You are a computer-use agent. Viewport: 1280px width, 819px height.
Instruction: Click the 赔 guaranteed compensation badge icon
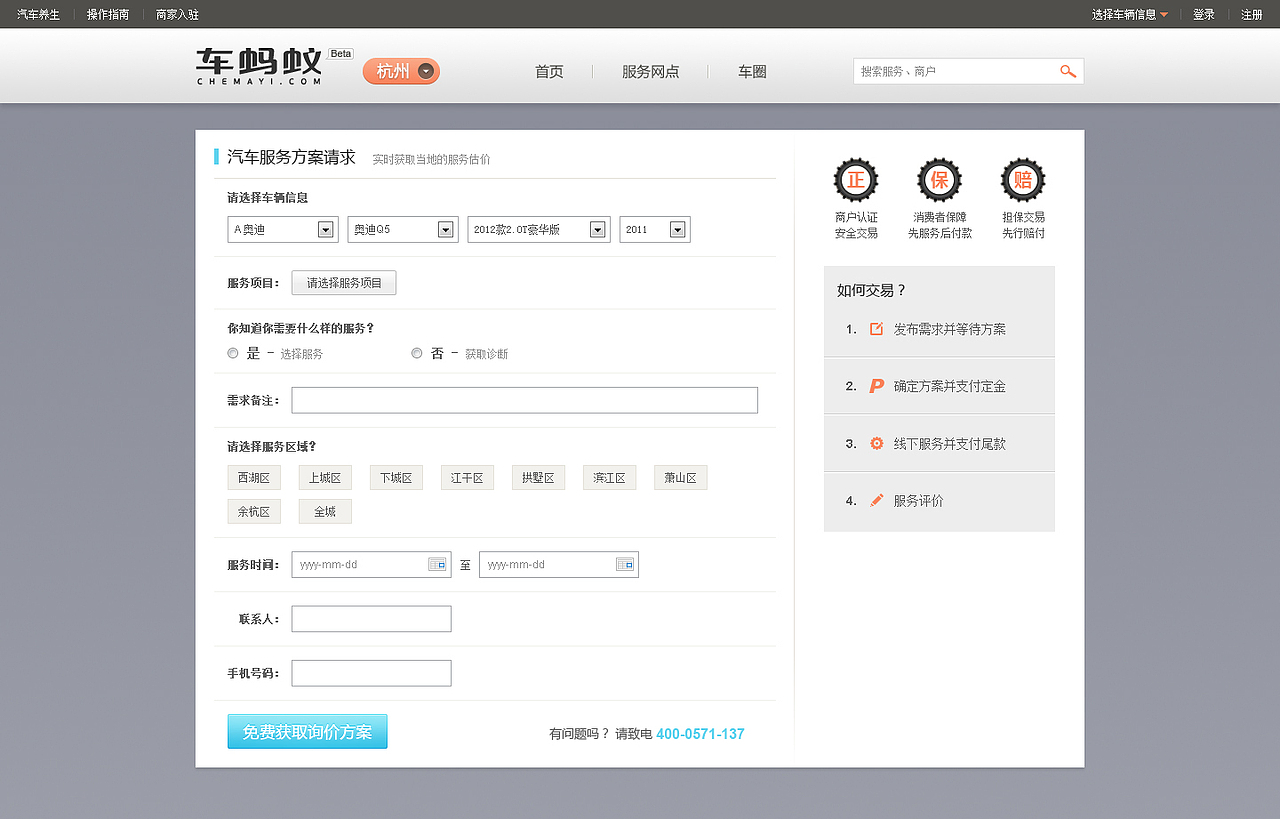(1022, 178)
